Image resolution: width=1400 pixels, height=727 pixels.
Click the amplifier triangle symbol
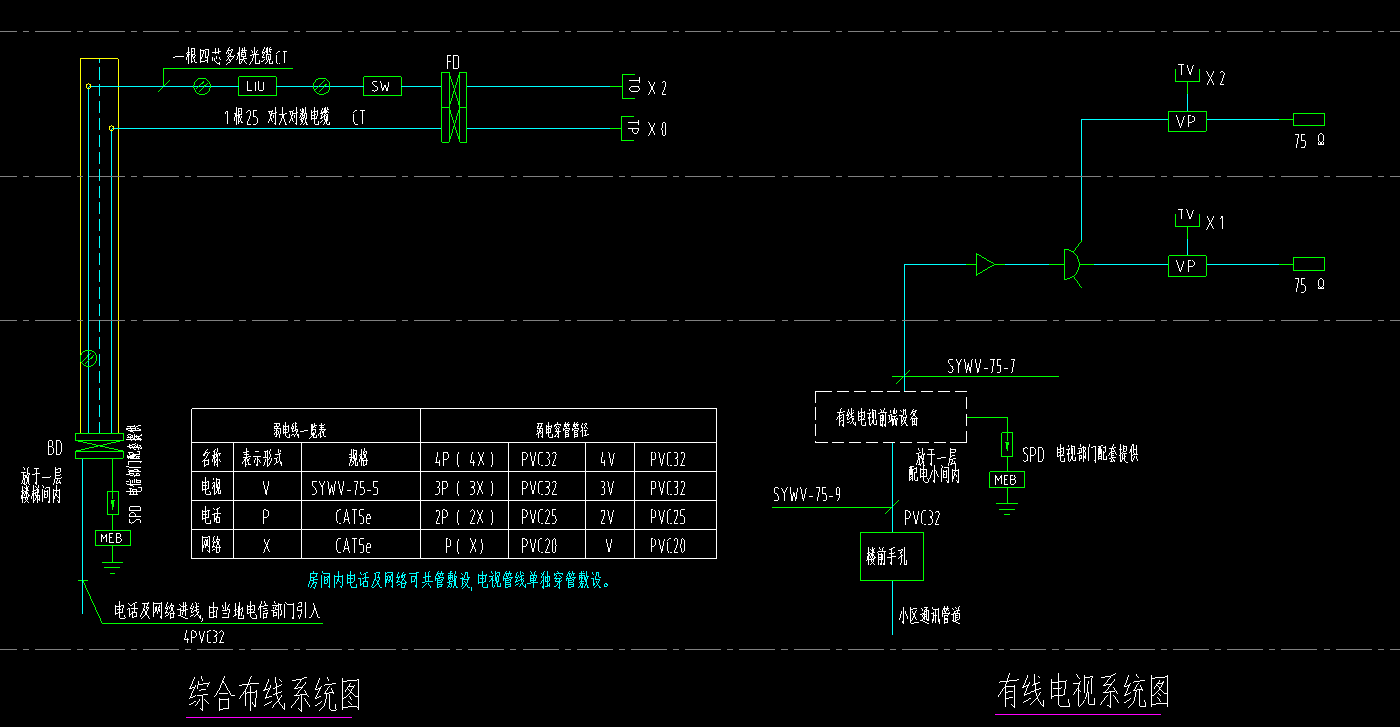(985, 265)
